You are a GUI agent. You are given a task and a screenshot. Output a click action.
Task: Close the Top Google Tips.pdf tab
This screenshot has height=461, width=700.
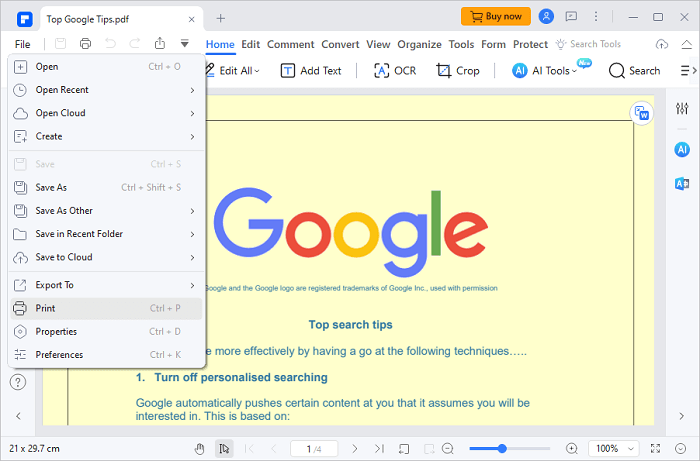pyautogui.click(x=192, y=19)
